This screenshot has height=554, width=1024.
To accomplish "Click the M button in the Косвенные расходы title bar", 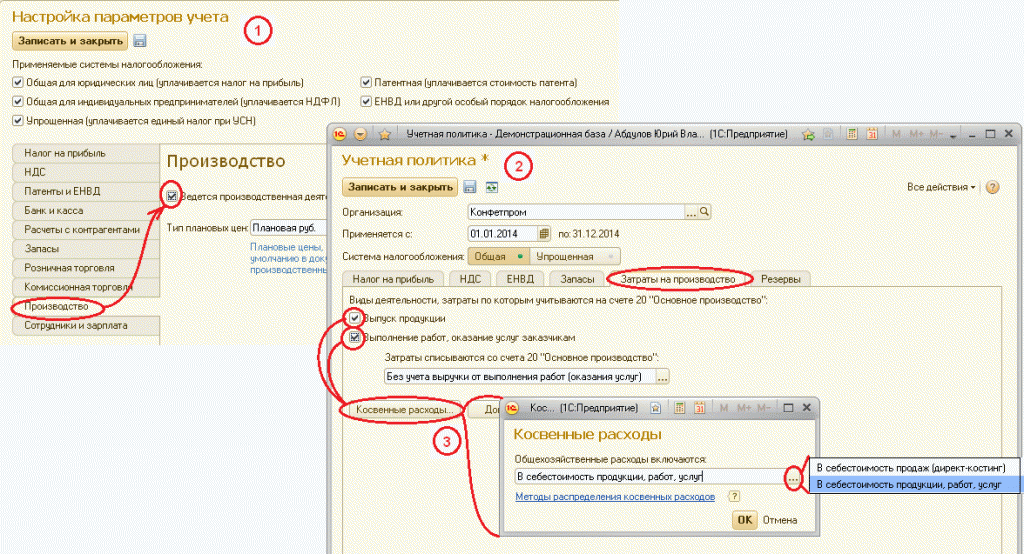I will [724, 408].
